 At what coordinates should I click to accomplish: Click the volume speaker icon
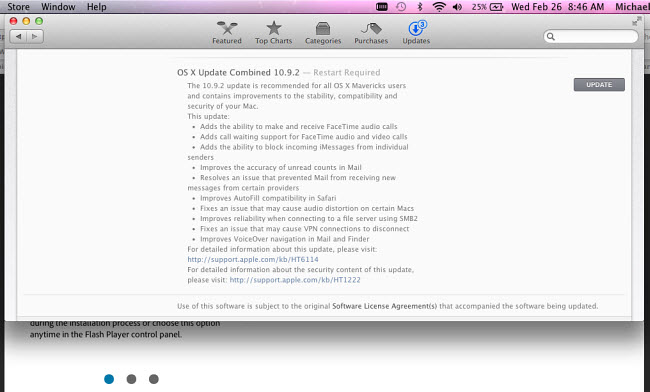(x=458, y=7)
